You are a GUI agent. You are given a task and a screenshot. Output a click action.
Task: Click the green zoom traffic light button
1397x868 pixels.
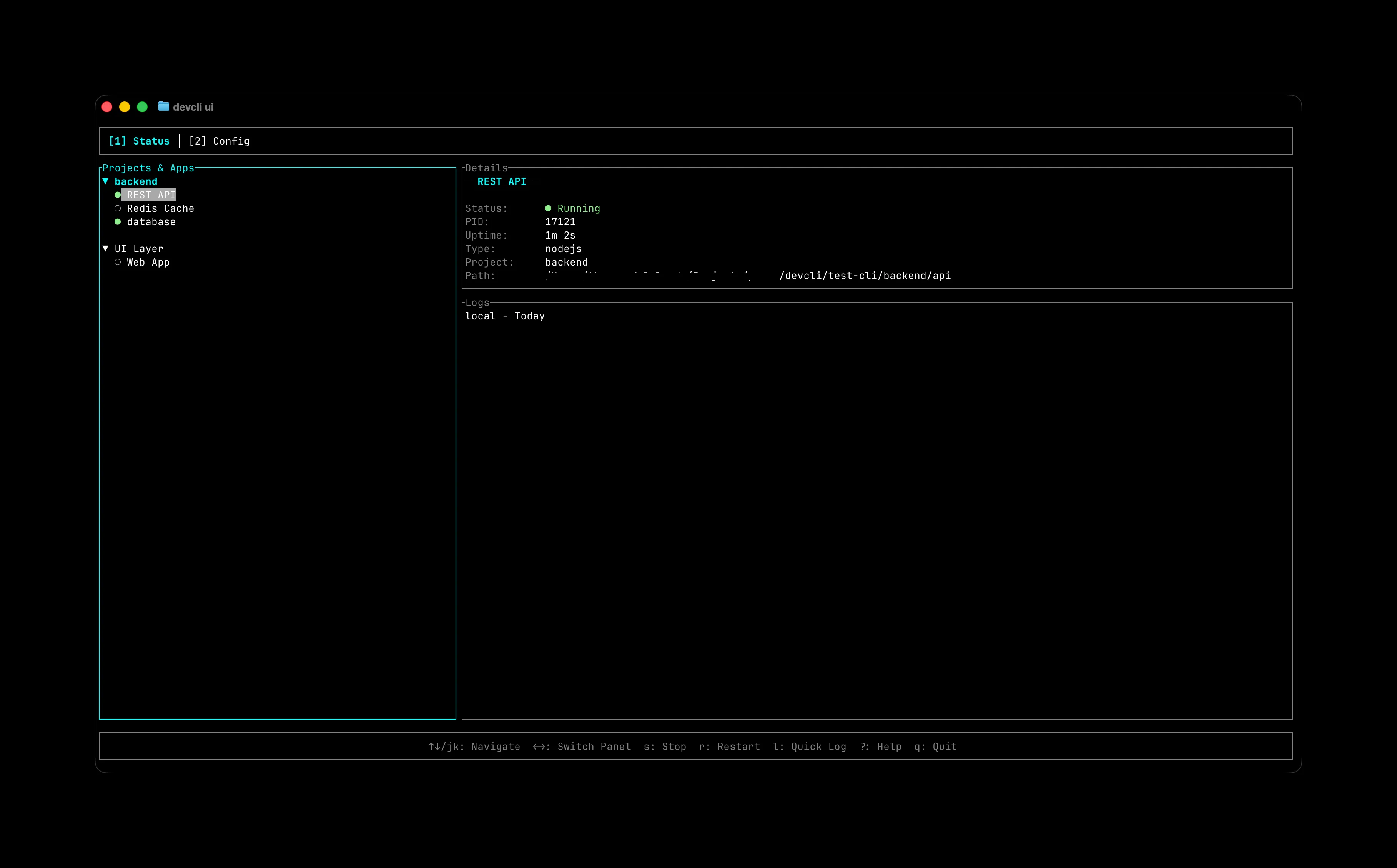(x=142, y=107)
